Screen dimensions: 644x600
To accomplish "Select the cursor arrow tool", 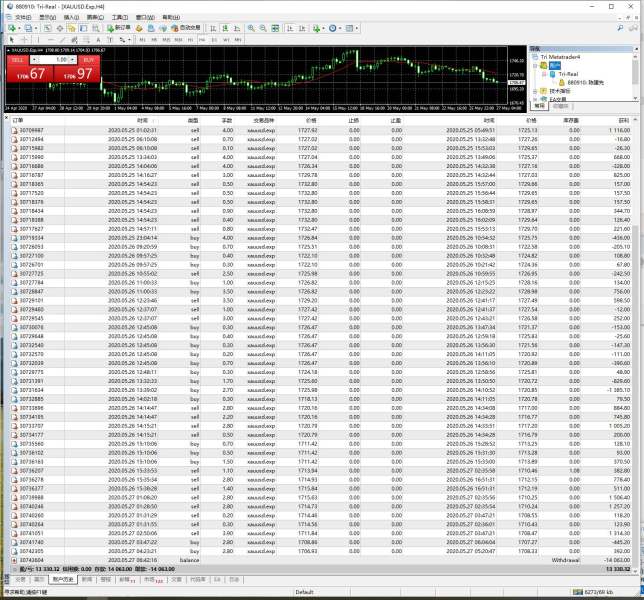I will [x=12, y=39].
